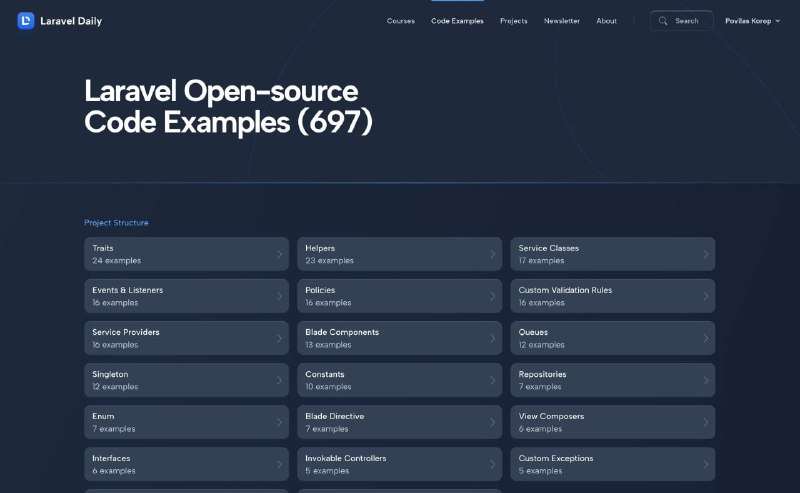
Task: Click chevron on Service Providers card
Action: pyautogui.click(x=279, y=338)
